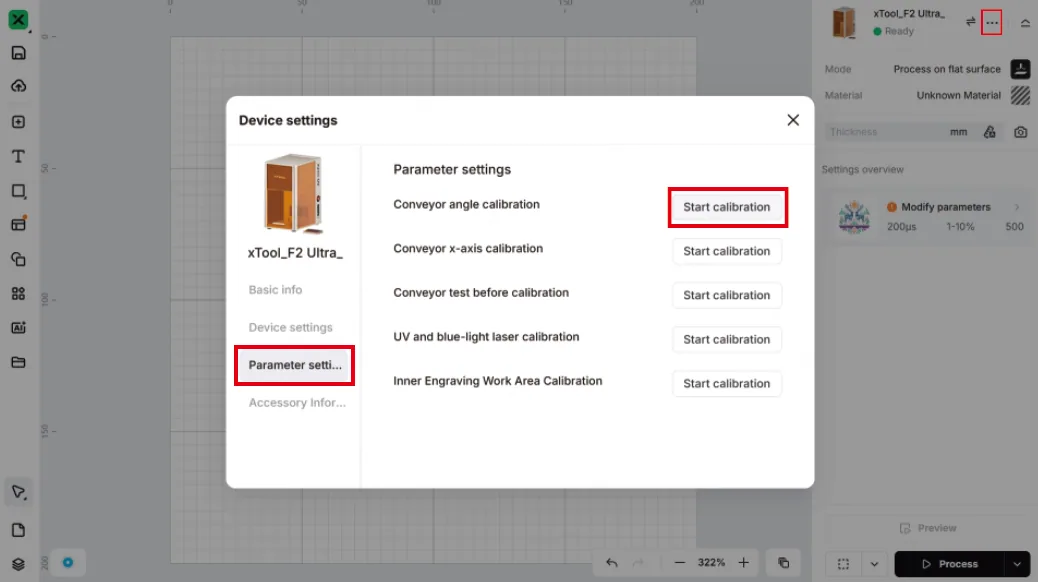Image resolution: width=1038 pixels, height=582 pixels.
Task: Open the folder icon in left sidebar
Action: click(x=19, y=362)
